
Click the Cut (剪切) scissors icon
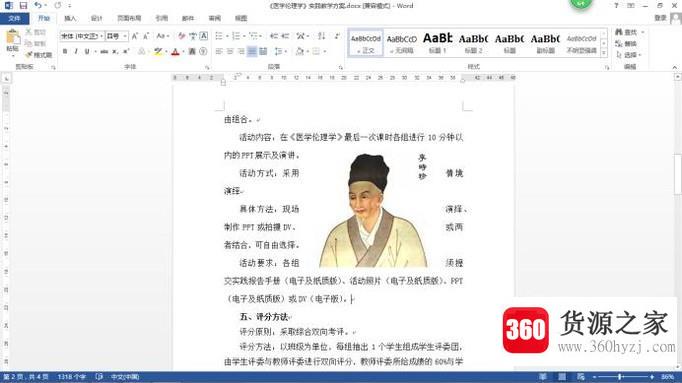[x=29, y=32]
